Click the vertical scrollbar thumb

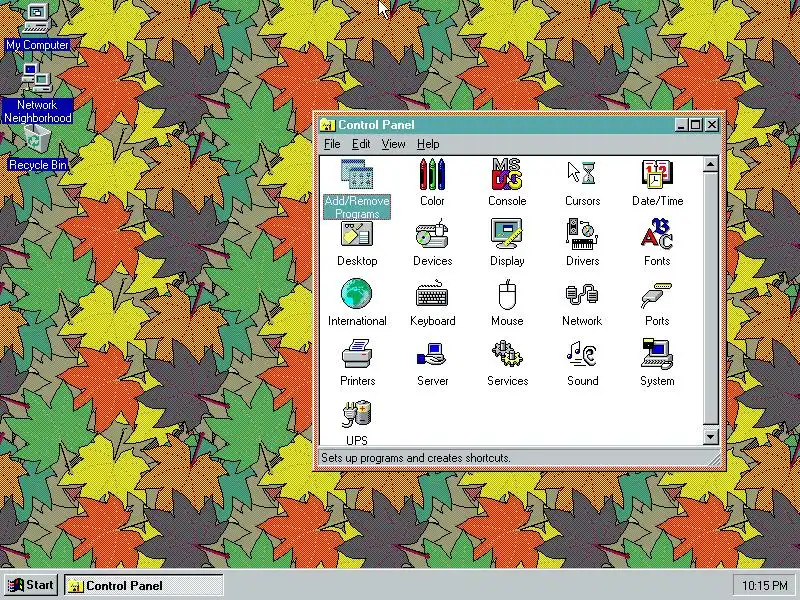click(710, 298)
